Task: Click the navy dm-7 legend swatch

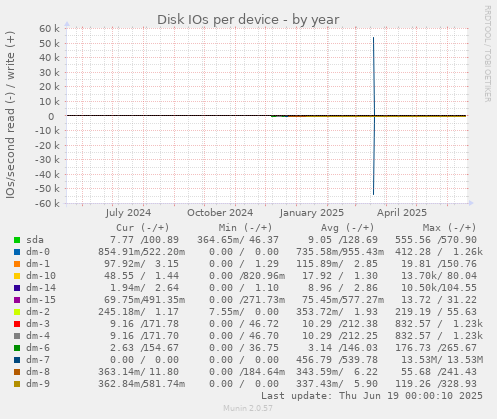Action: click(x=17, y=360)
